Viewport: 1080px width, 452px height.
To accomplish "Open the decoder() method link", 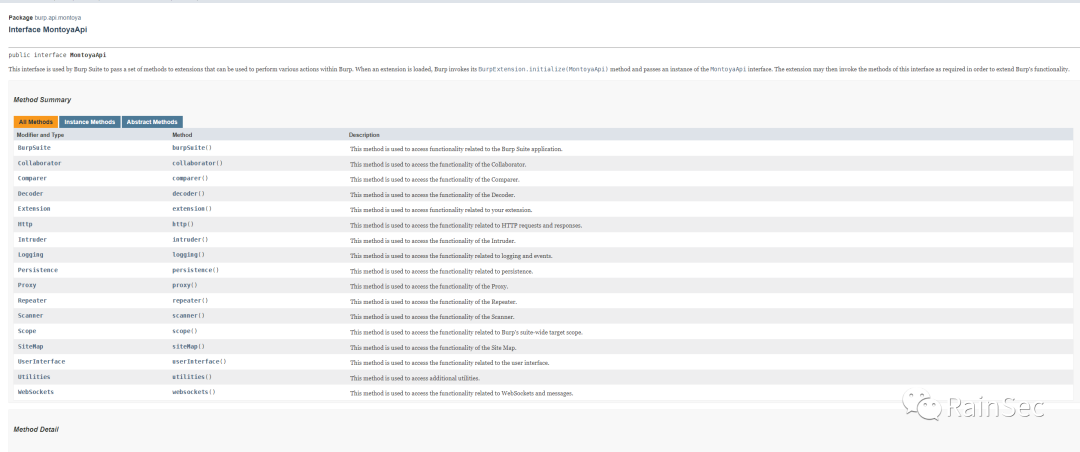I will [188, 194].
